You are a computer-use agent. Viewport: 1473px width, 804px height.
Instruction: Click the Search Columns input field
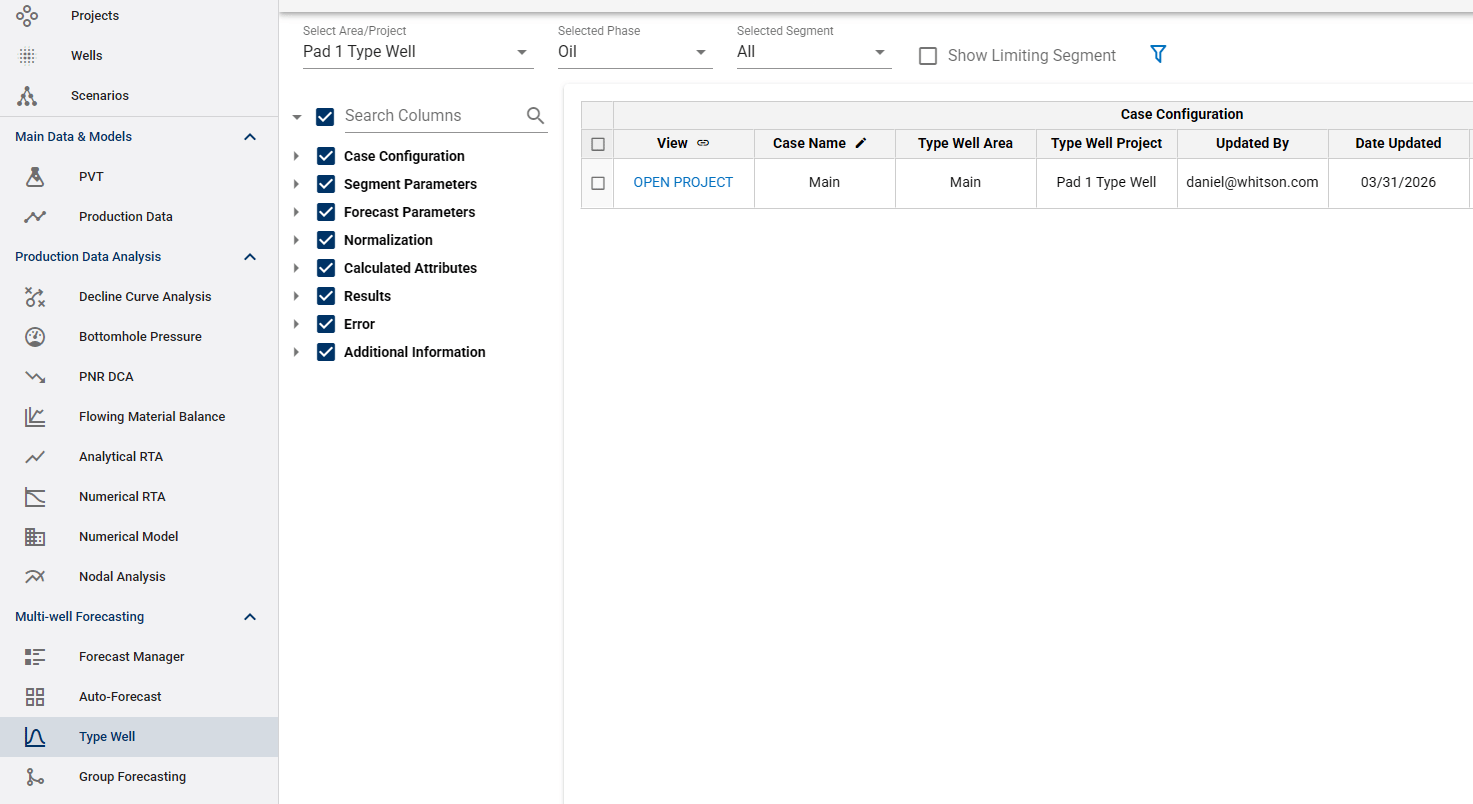(x=430, y=116)
